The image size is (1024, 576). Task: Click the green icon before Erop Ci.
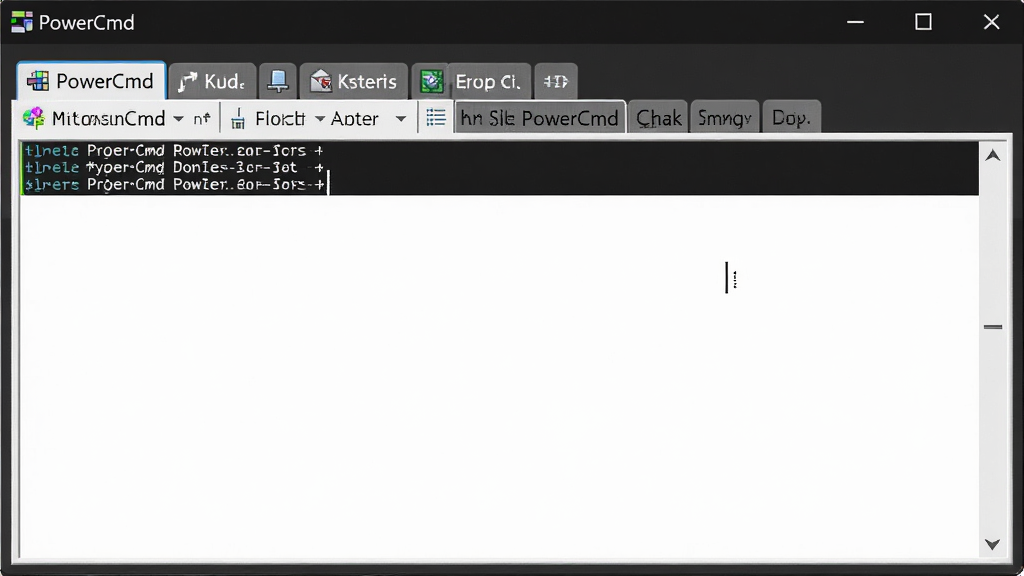431,82
